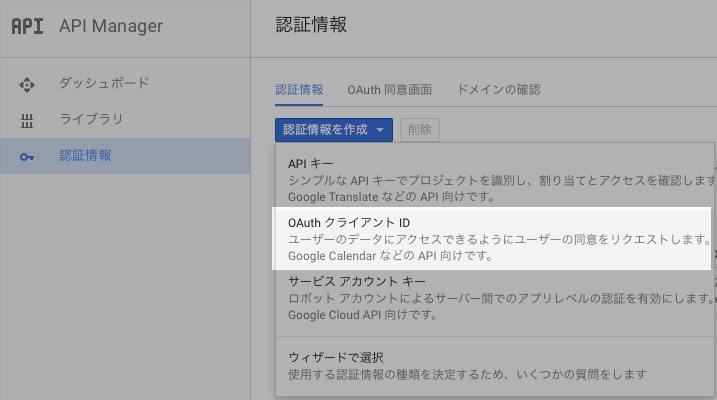This screenshot has width=717, height=400.
Task: Go to ライブラリ in the sidebar
Action: pyautogui.click(x=91, y=119)
